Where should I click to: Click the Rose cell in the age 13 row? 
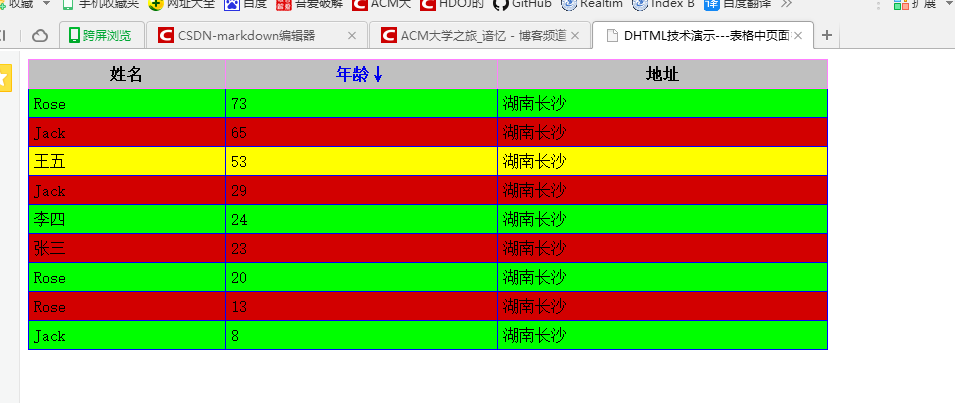click(x=127, y=306)
